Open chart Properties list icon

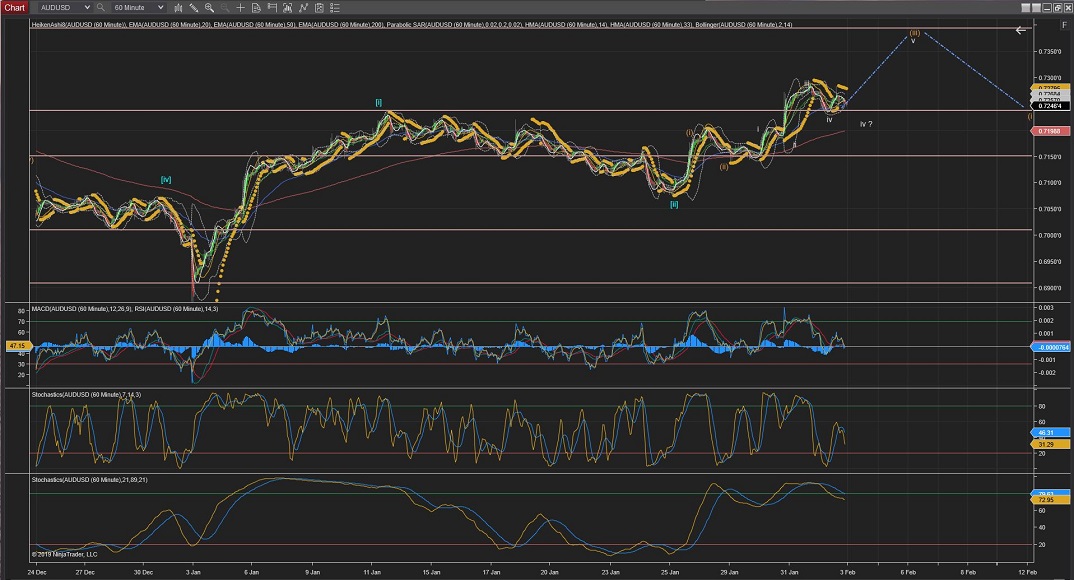tap(335, 8)
